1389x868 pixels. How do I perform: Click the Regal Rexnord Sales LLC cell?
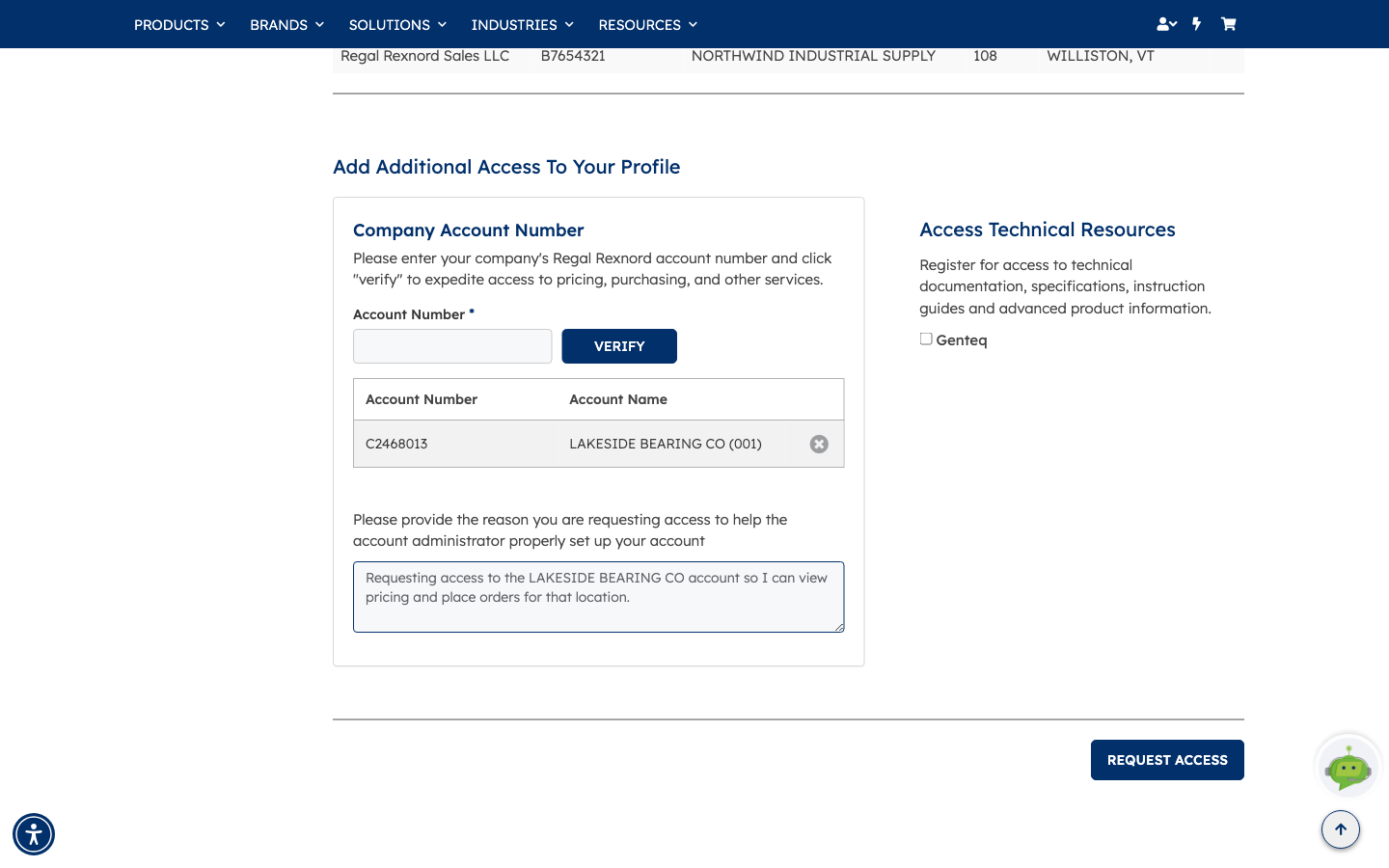tap(424, 56)
